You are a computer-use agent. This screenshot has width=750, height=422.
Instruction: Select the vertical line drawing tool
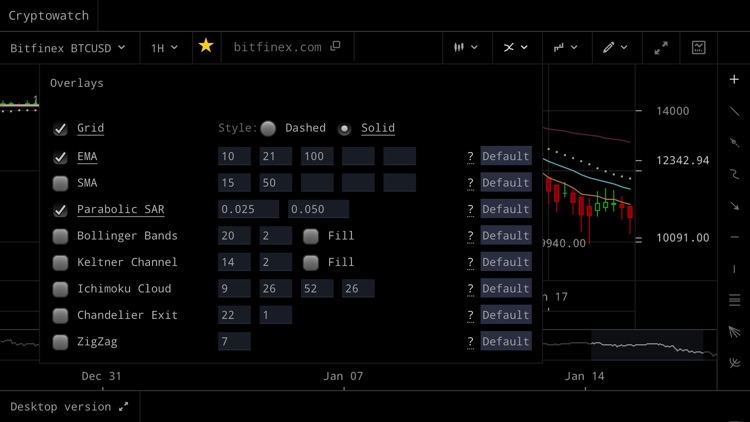tap(734, 269)
